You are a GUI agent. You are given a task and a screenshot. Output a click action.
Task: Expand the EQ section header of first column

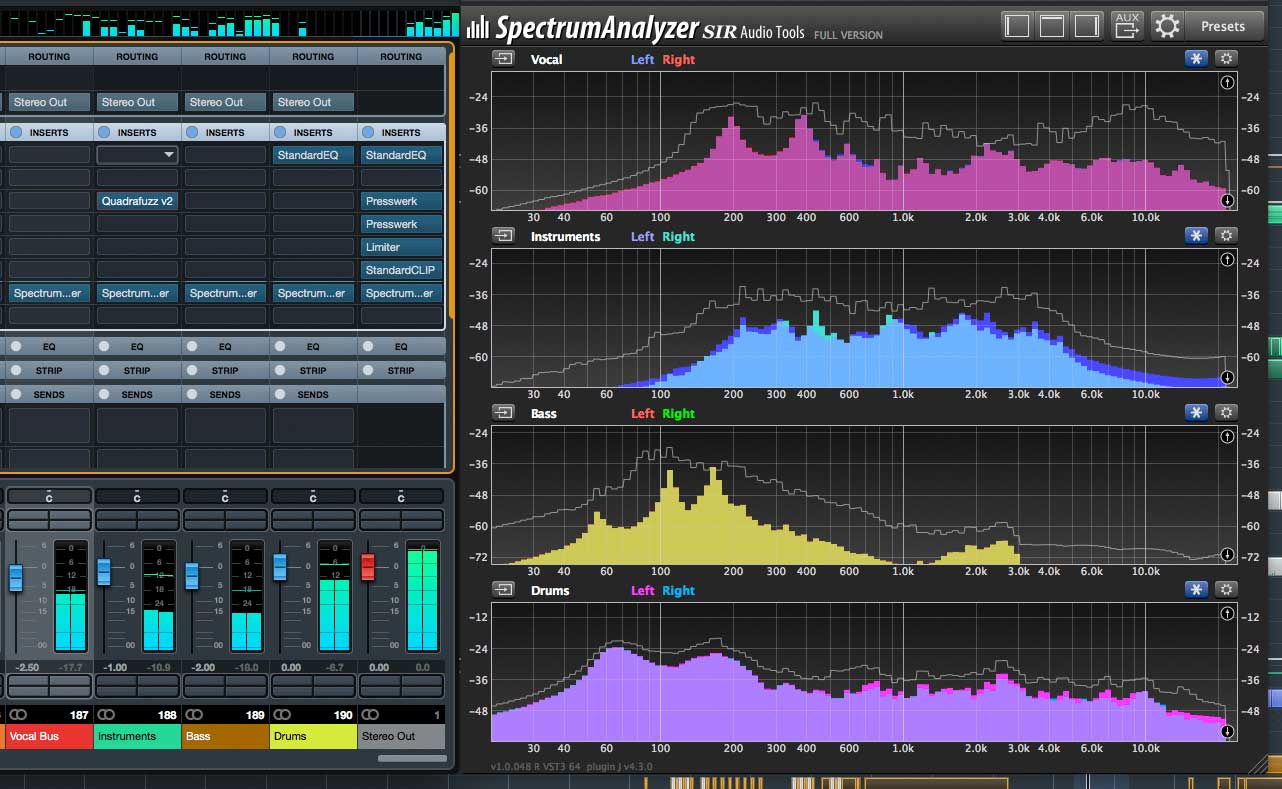pyautogui.click(x=49, y=346)
